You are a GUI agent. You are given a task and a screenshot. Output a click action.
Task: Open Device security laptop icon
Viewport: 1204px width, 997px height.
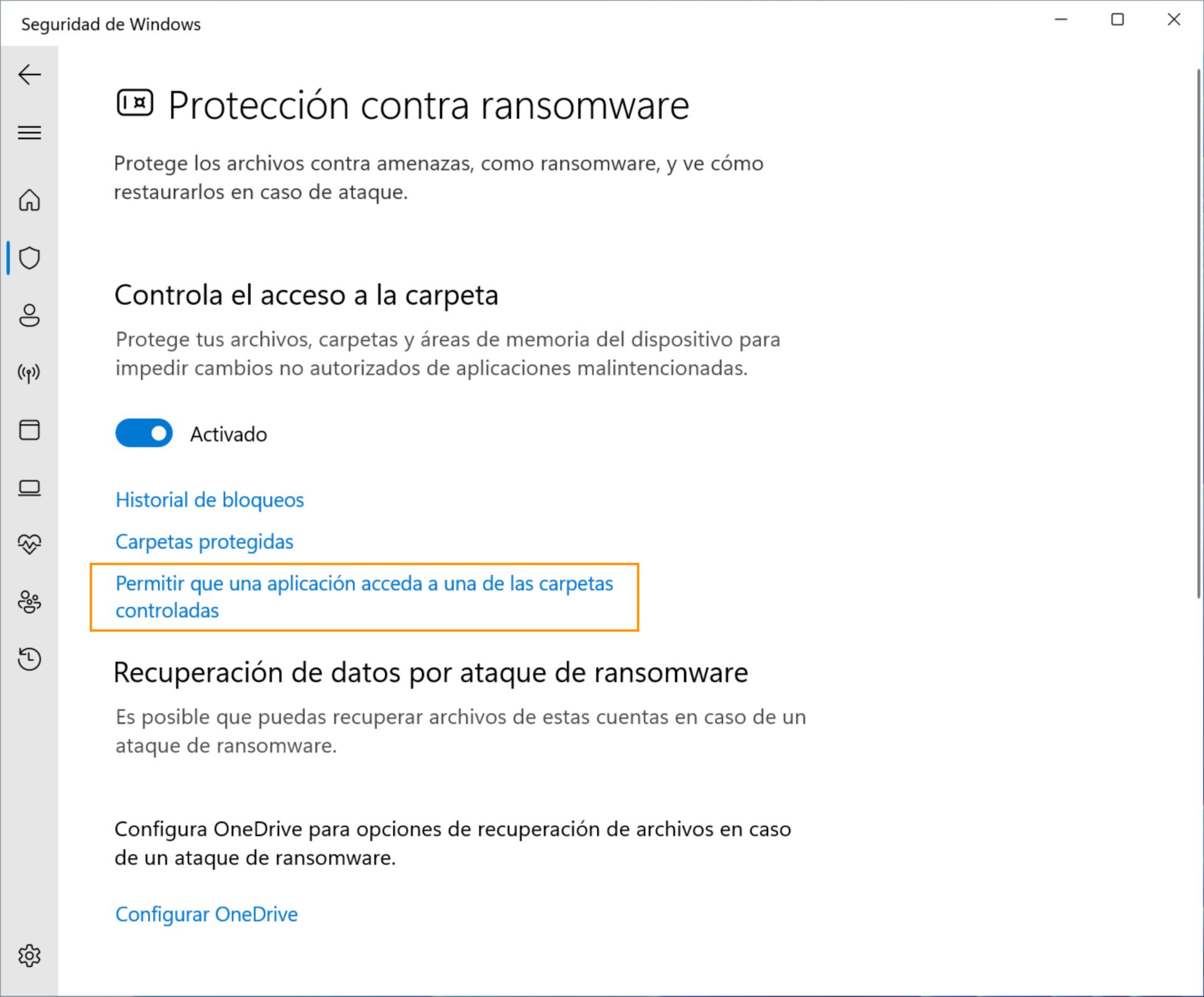click(29, 488)
